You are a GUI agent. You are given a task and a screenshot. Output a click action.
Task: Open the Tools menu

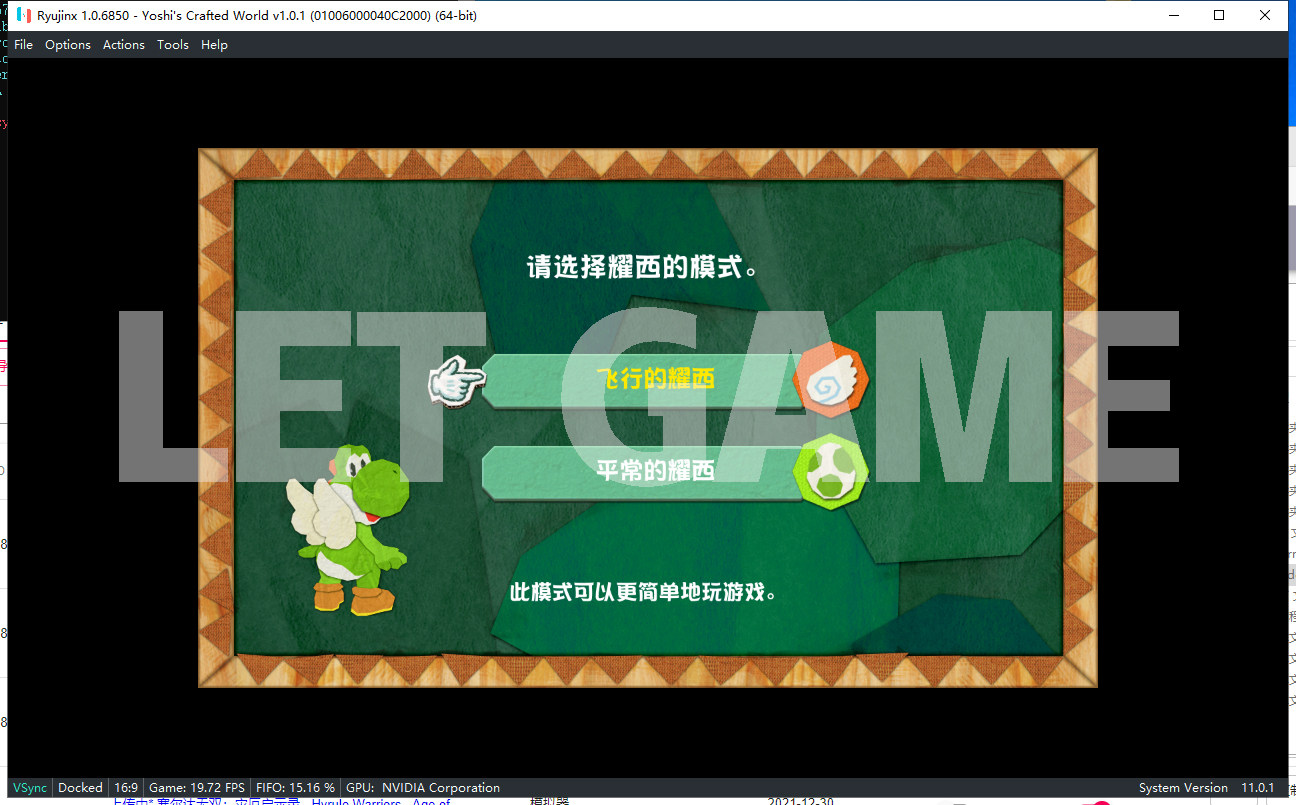click(173, 45)
